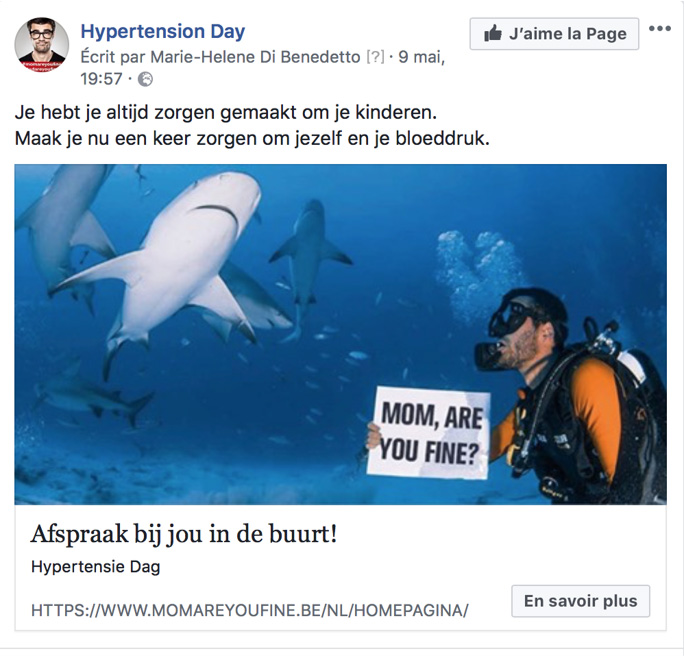Like the page with J'aime la Page
The width and height of the screenshot is (684, 656).
click(x=554, y=34)
